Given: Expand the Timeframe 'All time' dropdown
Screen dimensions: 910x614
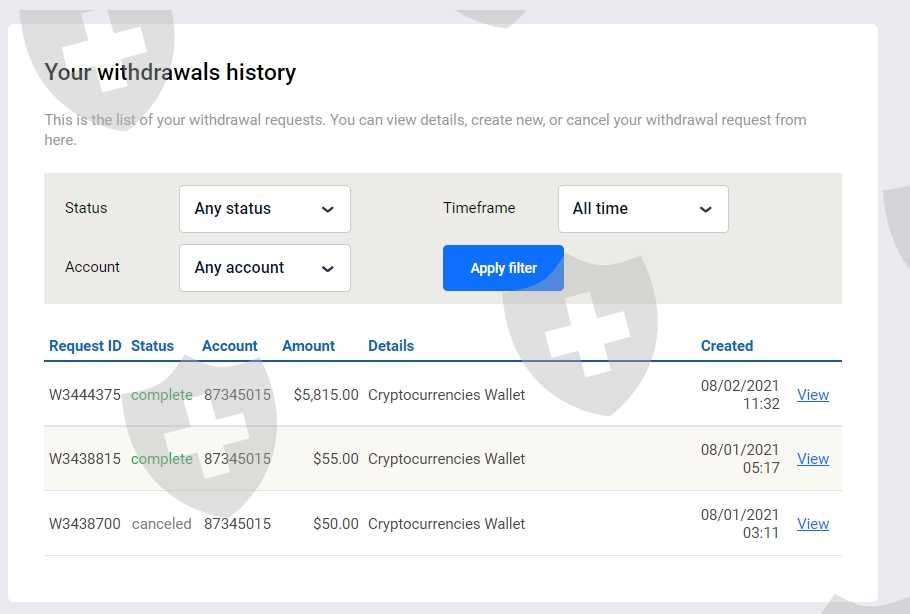Looking at the screenshot, I should 642,209.
